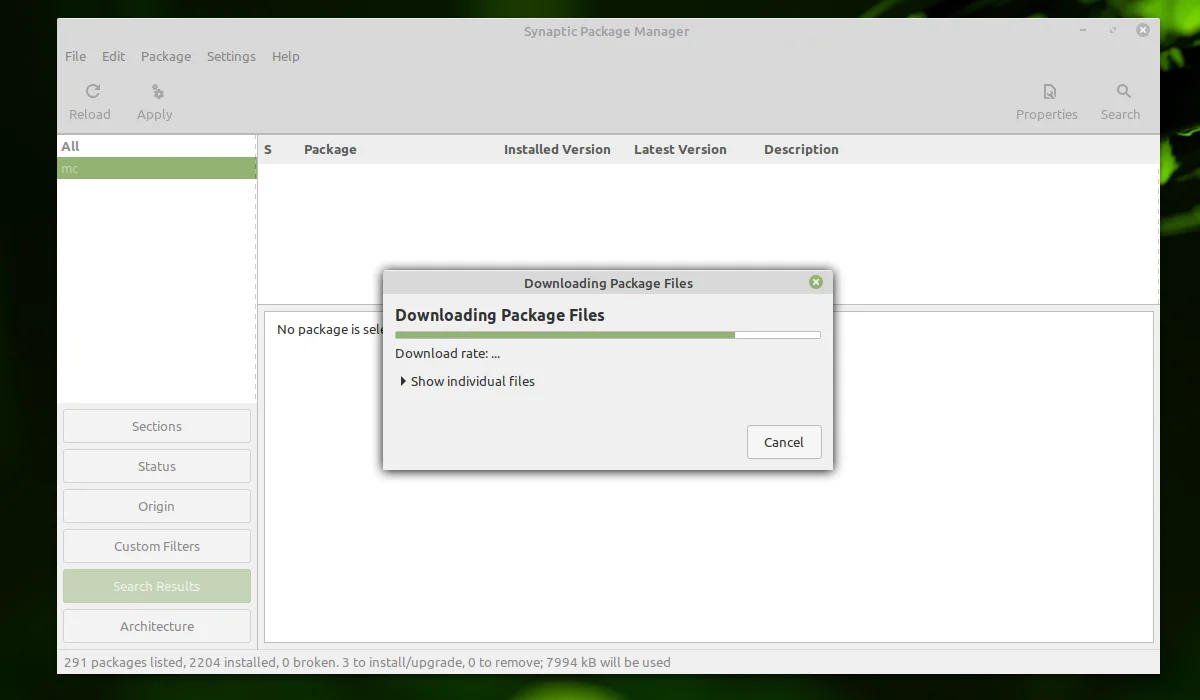Select the All filter entry

pyautogui.click(x=157, y=146)
